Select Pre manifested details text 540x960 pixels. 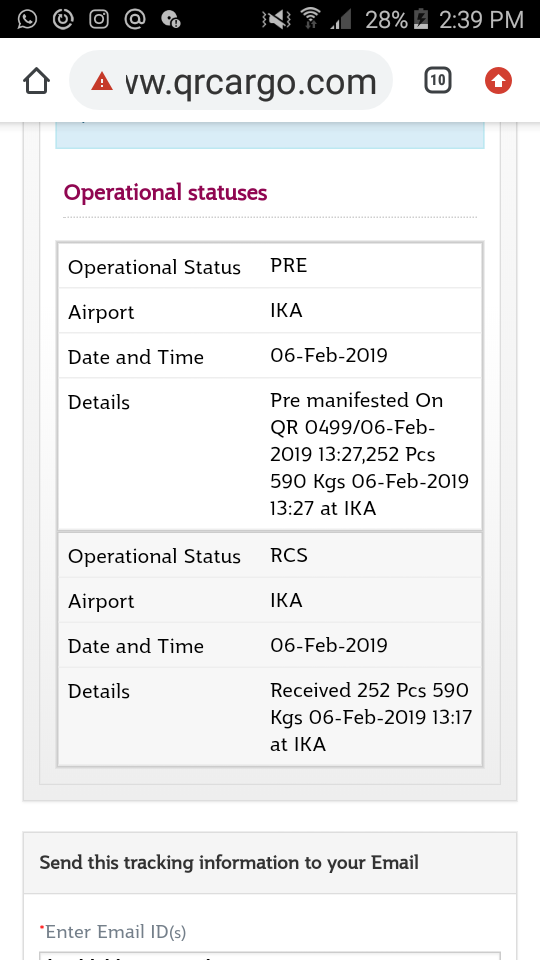point(370,454)
